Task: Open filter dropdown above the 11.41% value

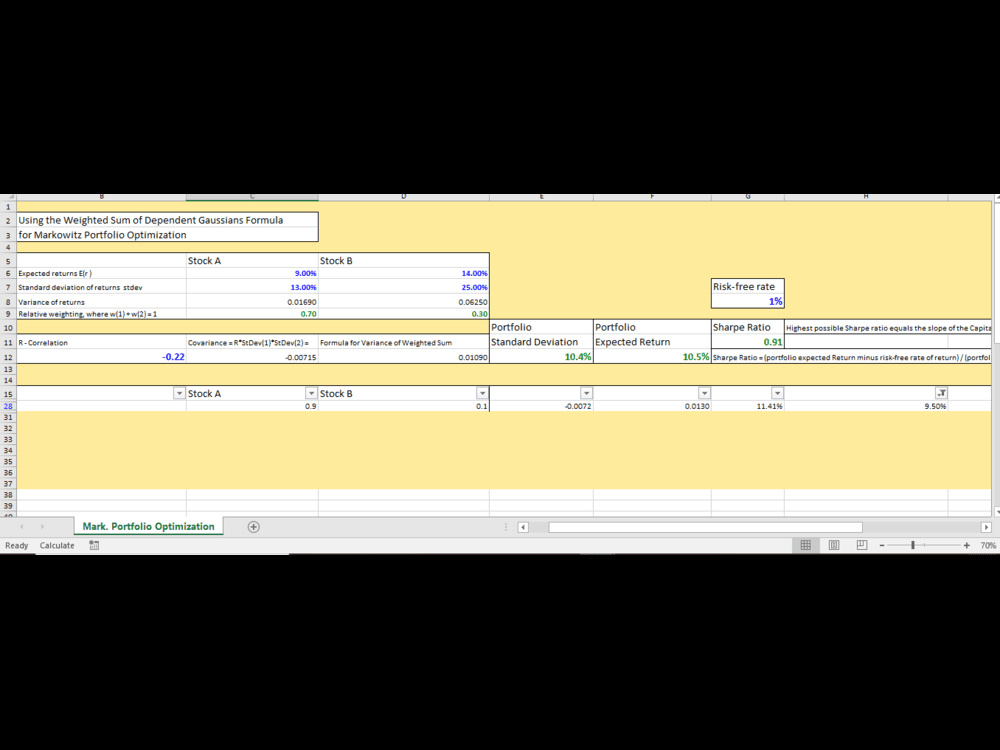Action: tap(777, 393)
